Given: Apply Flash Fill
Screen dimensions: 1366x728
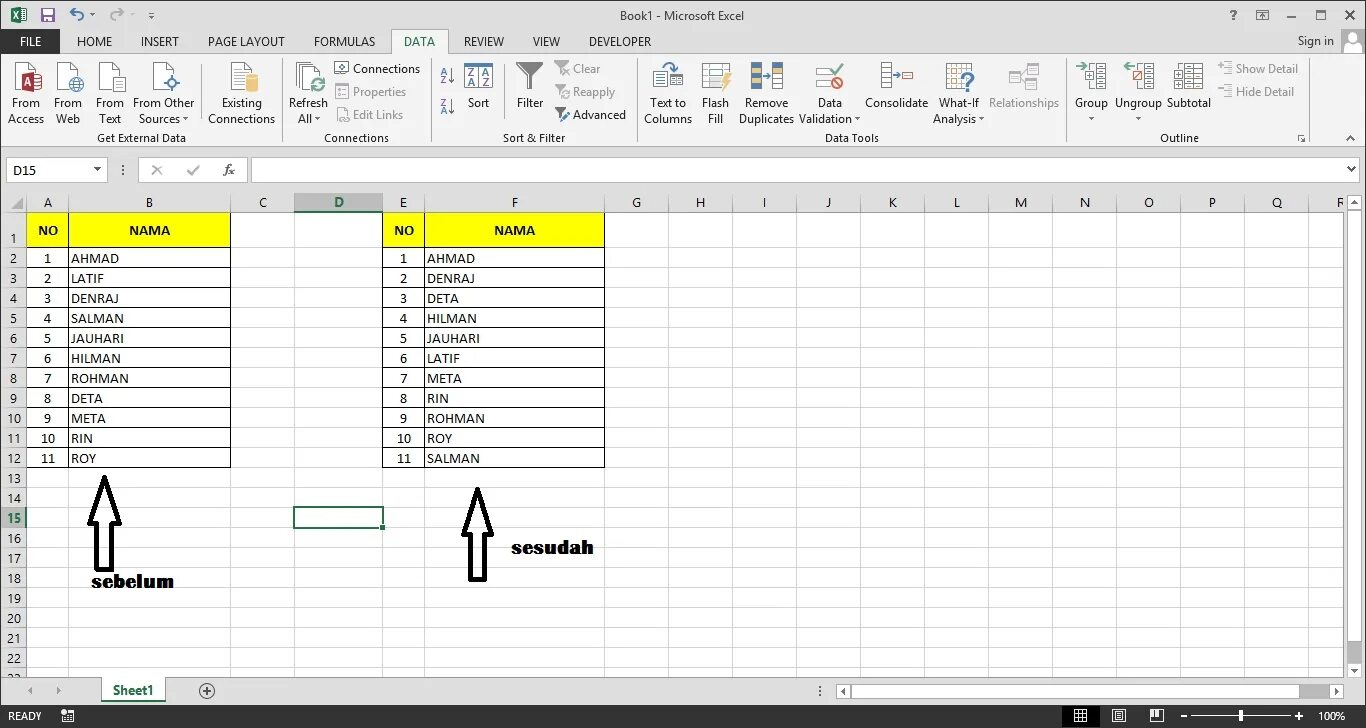Looking at the screenshot, I should click(715, 93).
